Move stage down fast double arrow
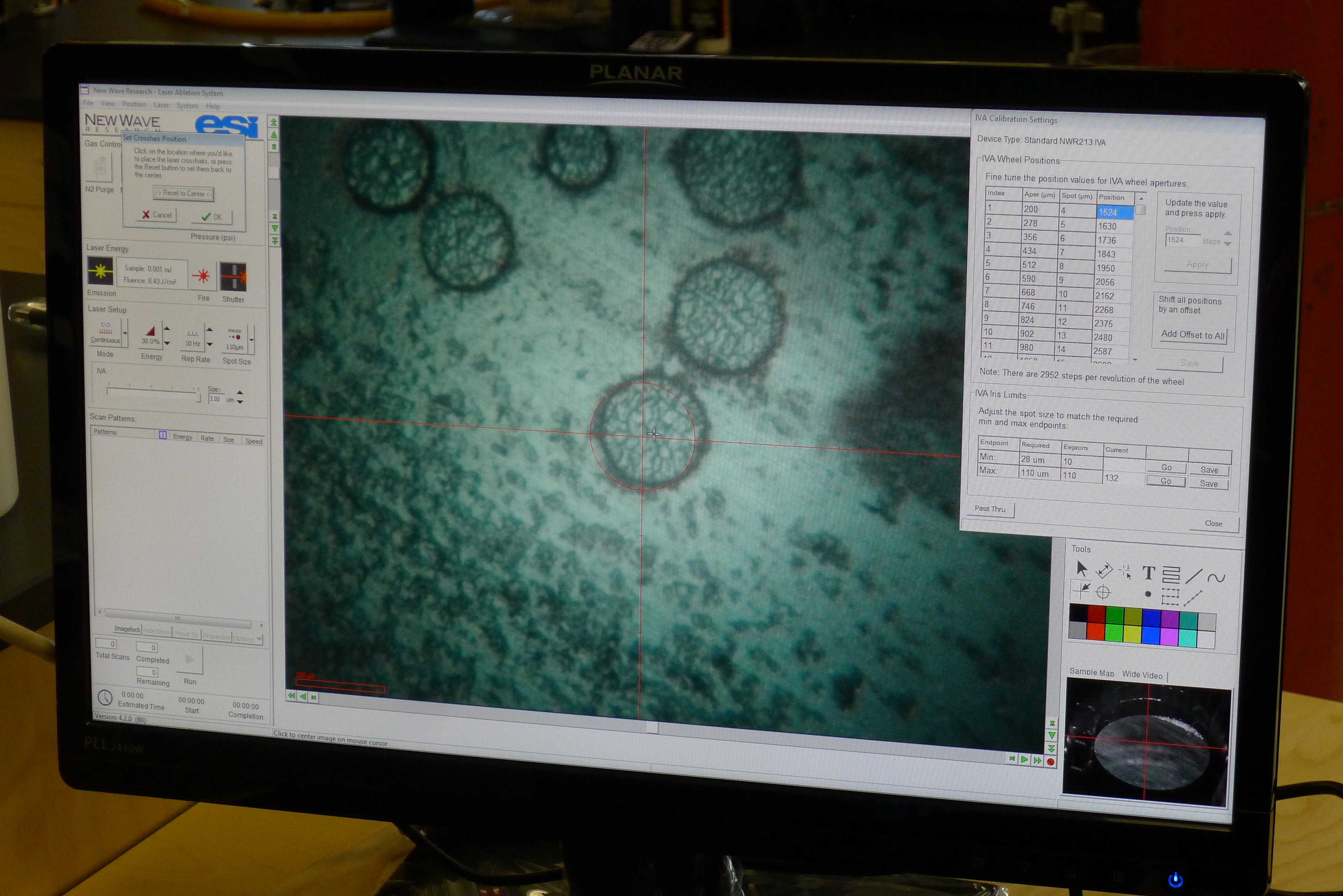1343x896 pixels. (x=275, y=241)
